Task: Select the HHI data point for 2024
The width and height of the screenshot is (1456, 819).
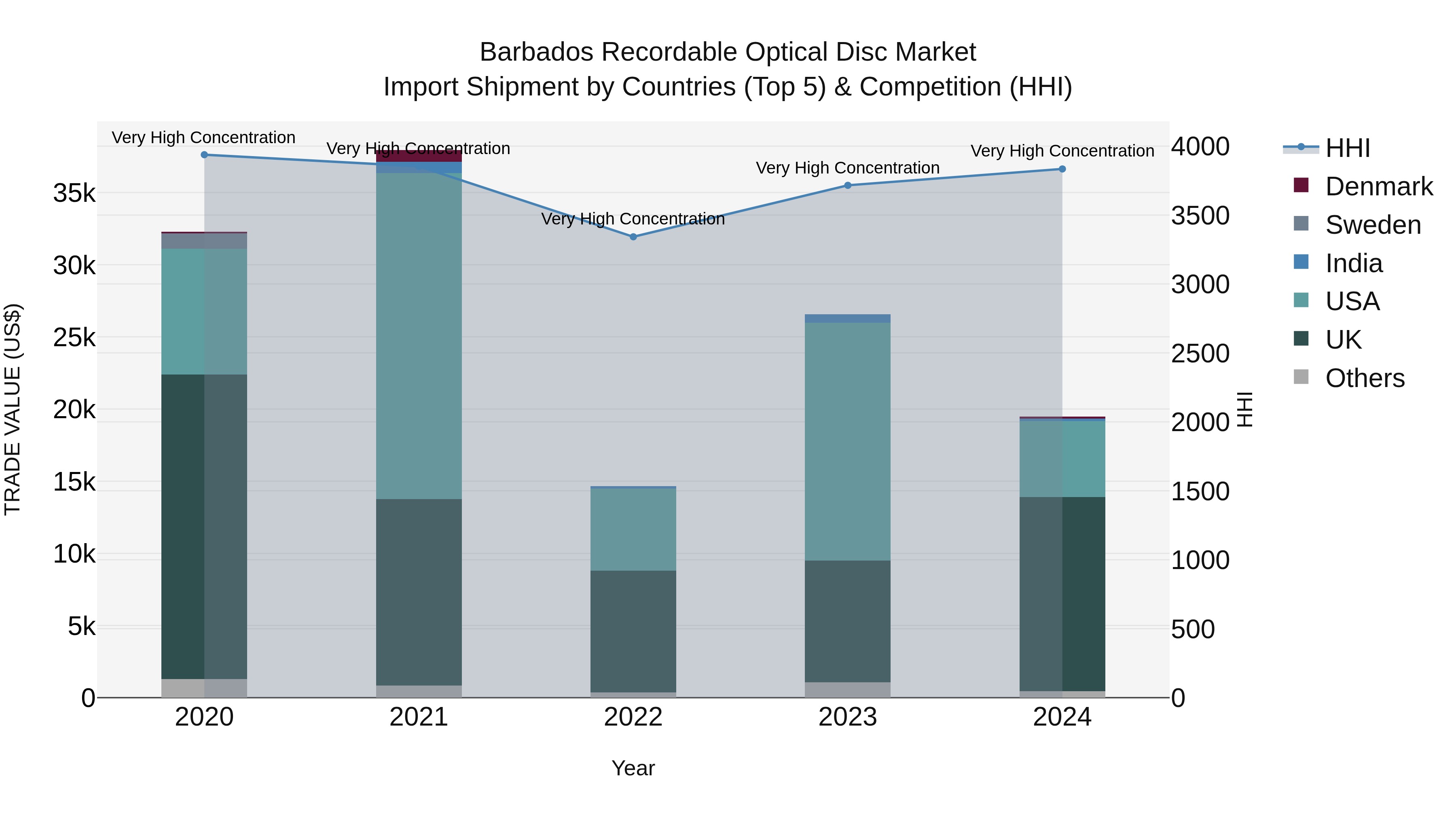Action: [1062, 169]
